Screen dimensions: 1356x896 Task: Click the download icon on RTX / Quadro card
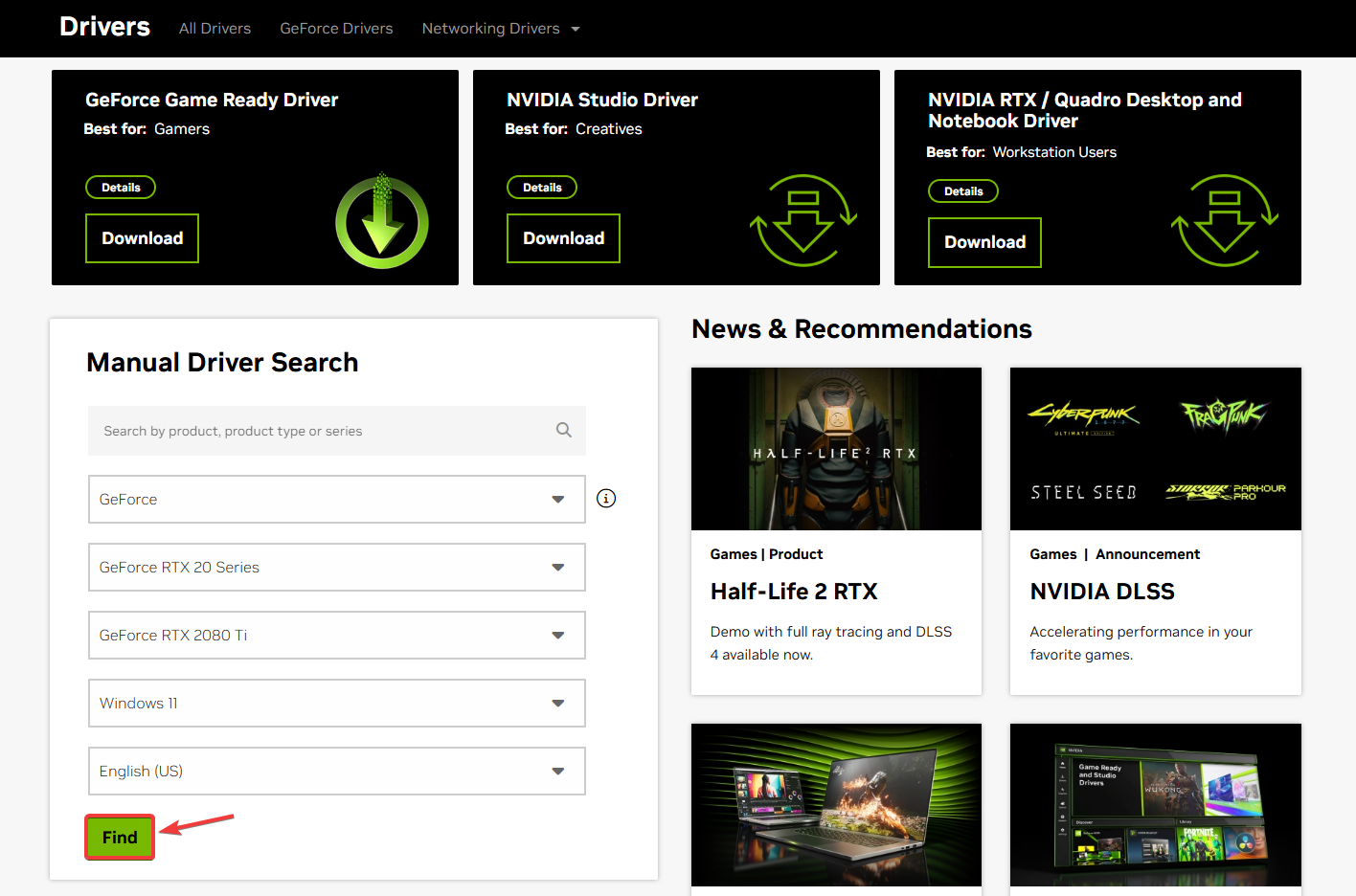(x=1226, y=222)
